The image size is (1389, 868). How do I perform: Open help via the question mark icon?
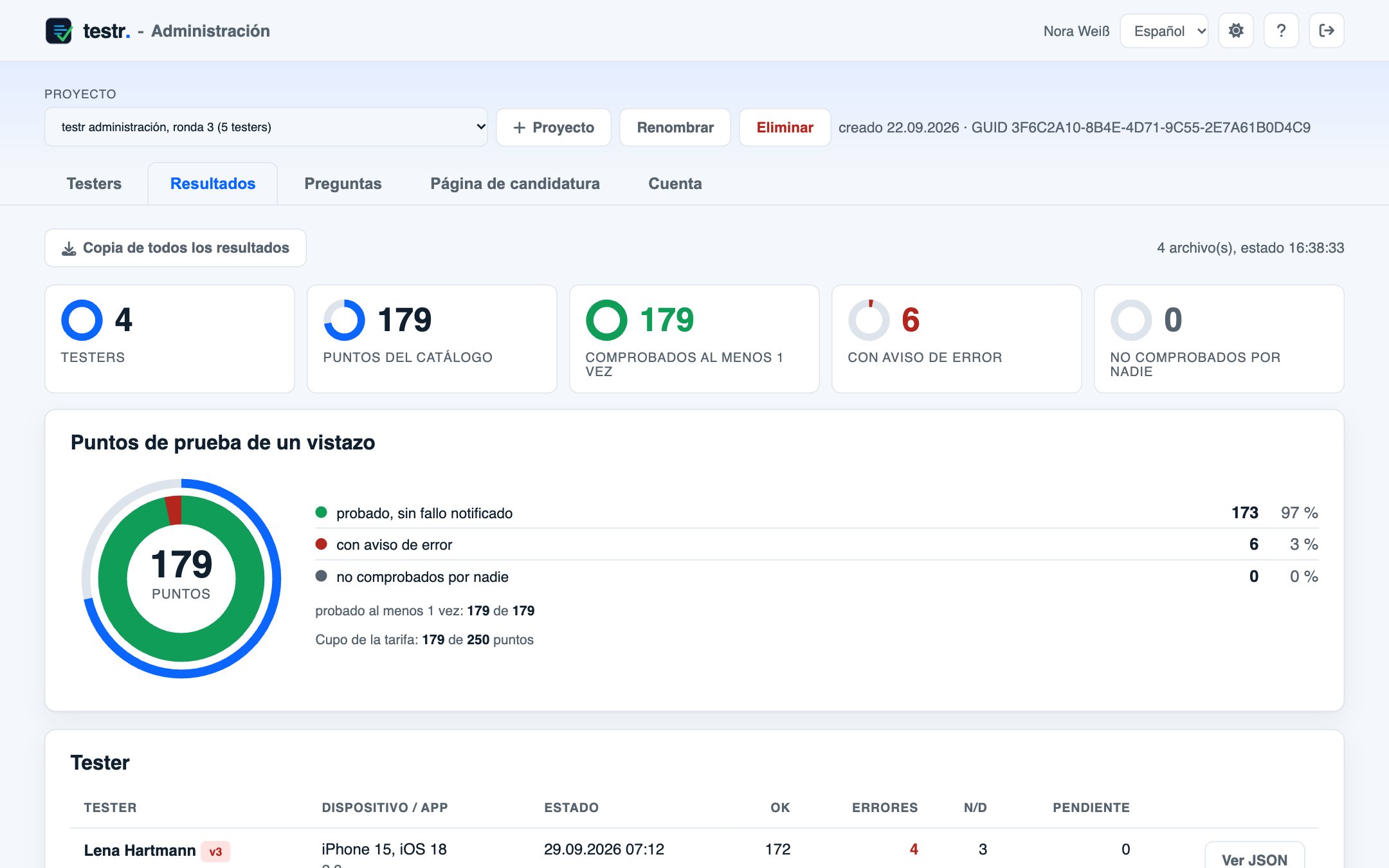coord(1281,31)
